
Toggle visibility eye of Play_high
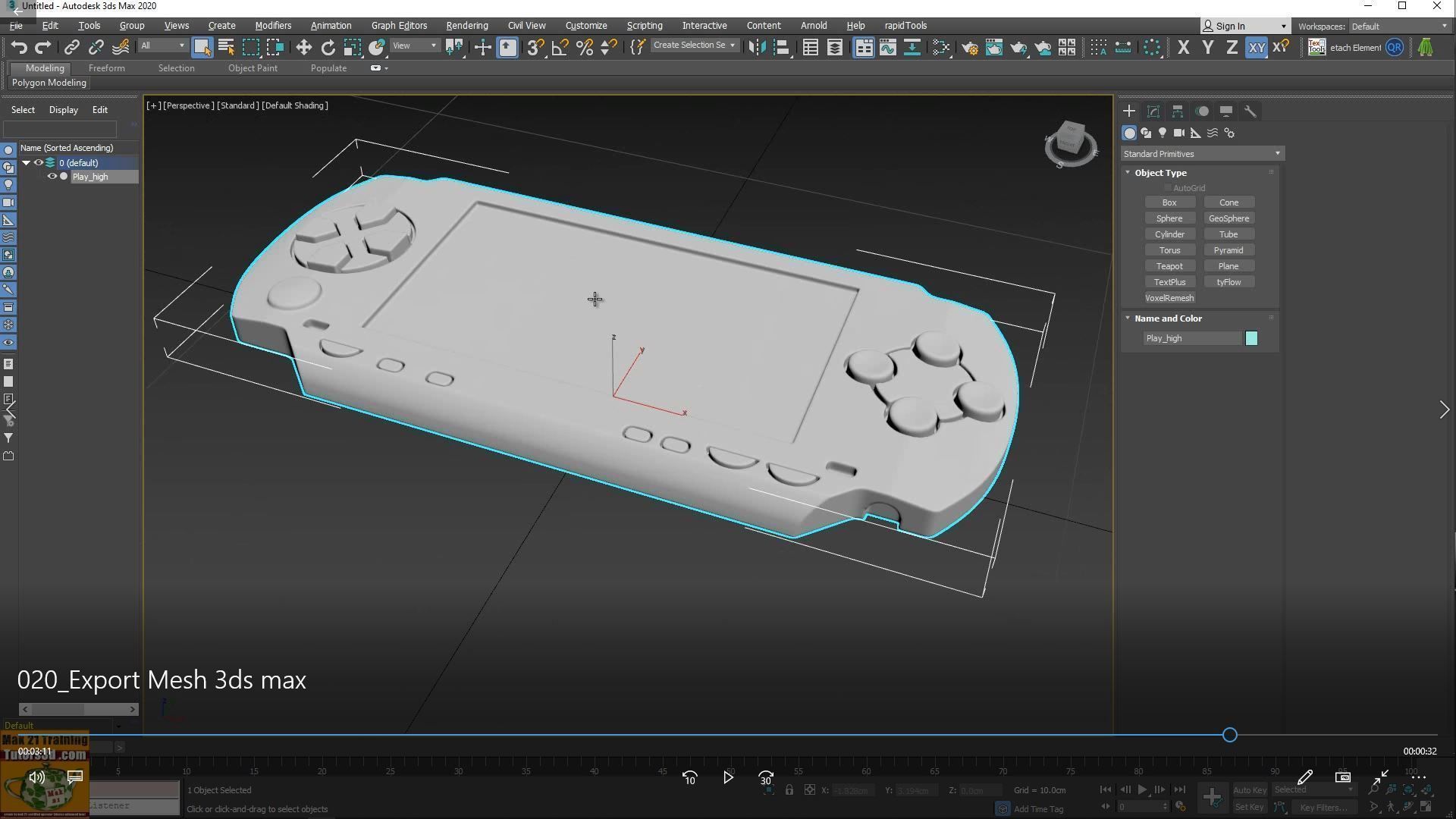(52, 177)
